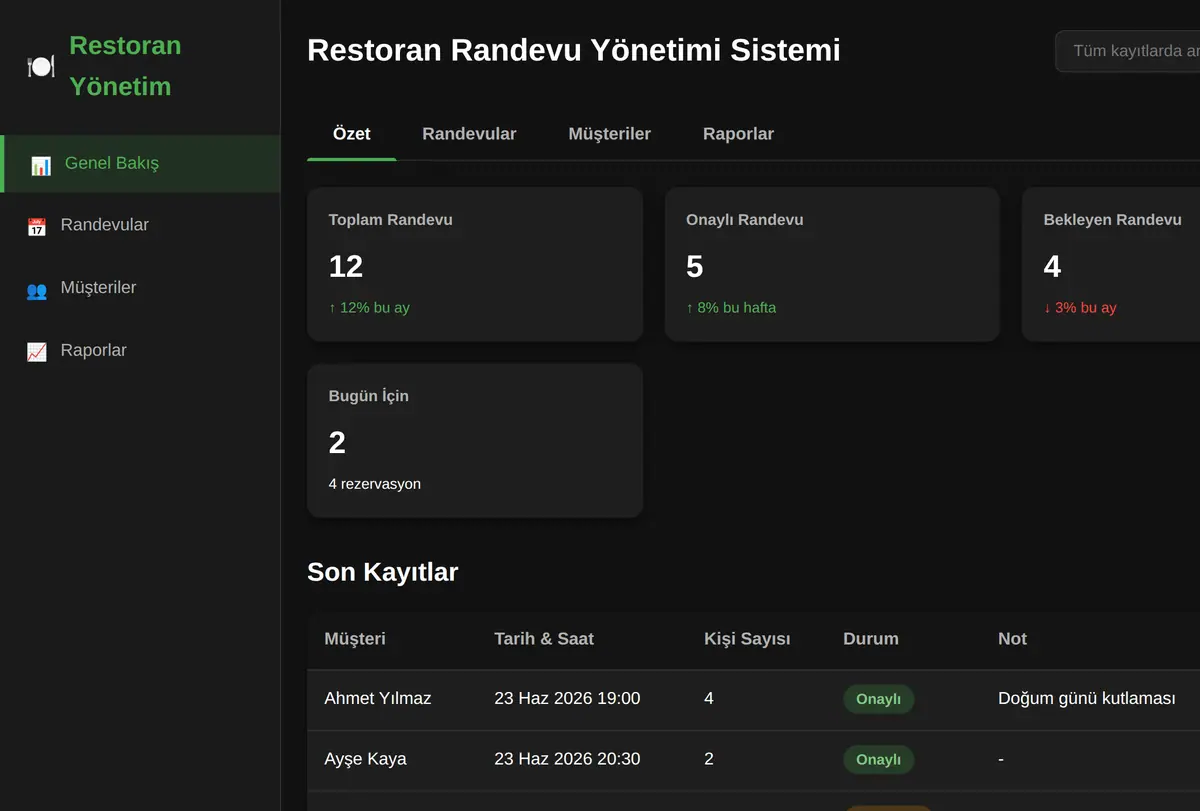Open Raporlar in the sidebar
The width and height of the screenshot is (1200, 811).
pos(140,351)
